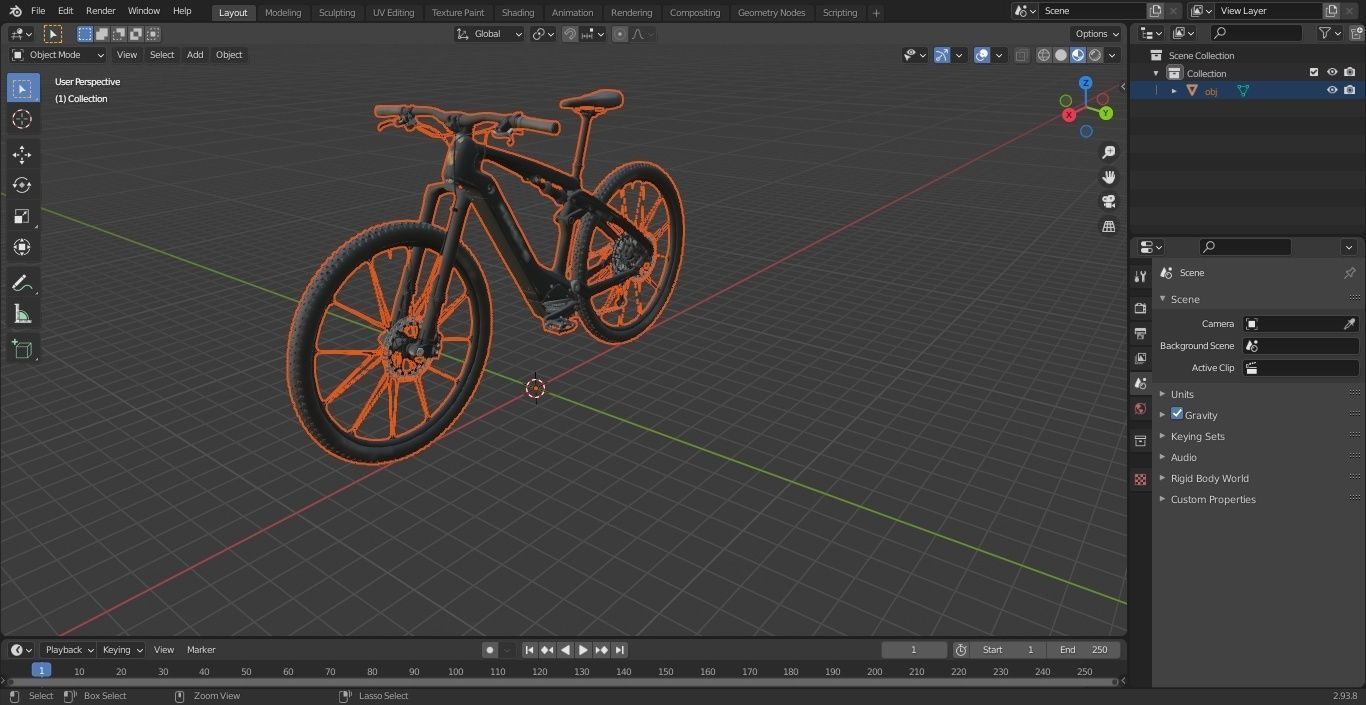The image size is (1366, 705).
Task: Click the Z axis on navigation gizmo
Action: tap(1086, 83)
